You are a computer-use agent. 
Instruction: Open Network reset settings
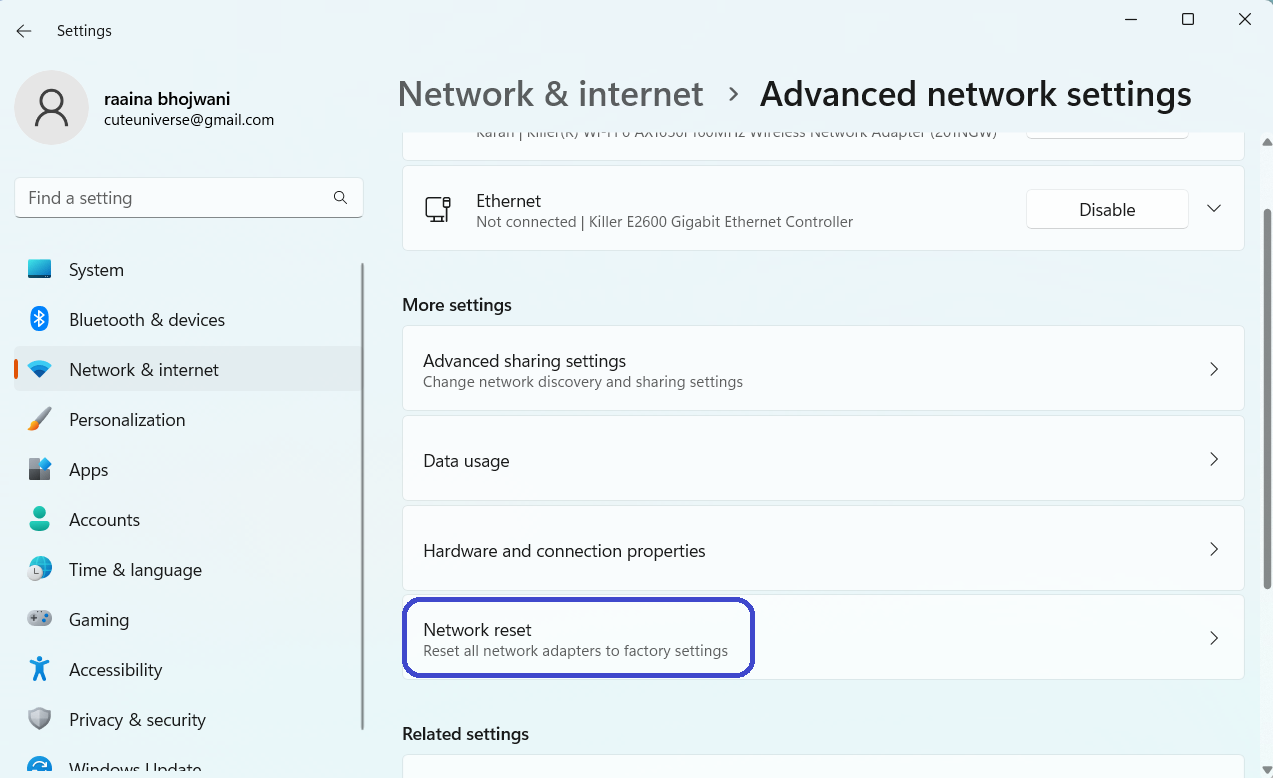coord(577,638)
